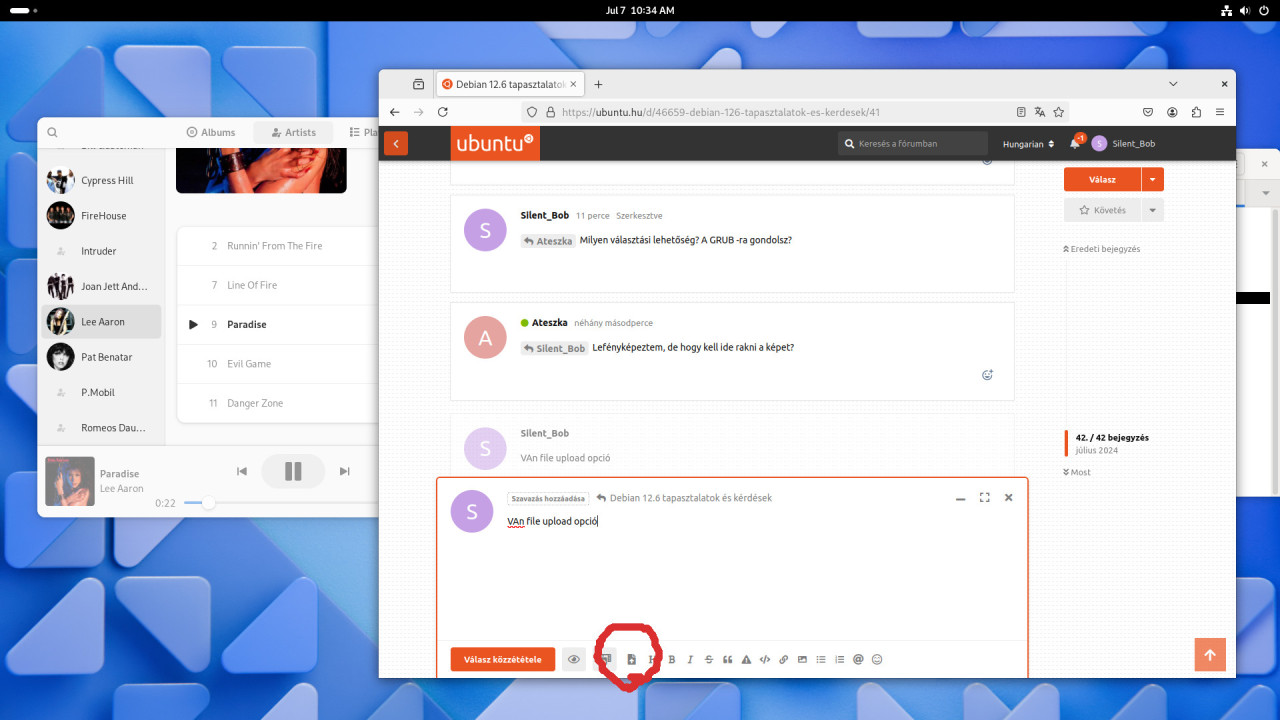Screen dimensions: 1280x720
Task: Open forum notifications bell
Action: [x=1075, y=144]
